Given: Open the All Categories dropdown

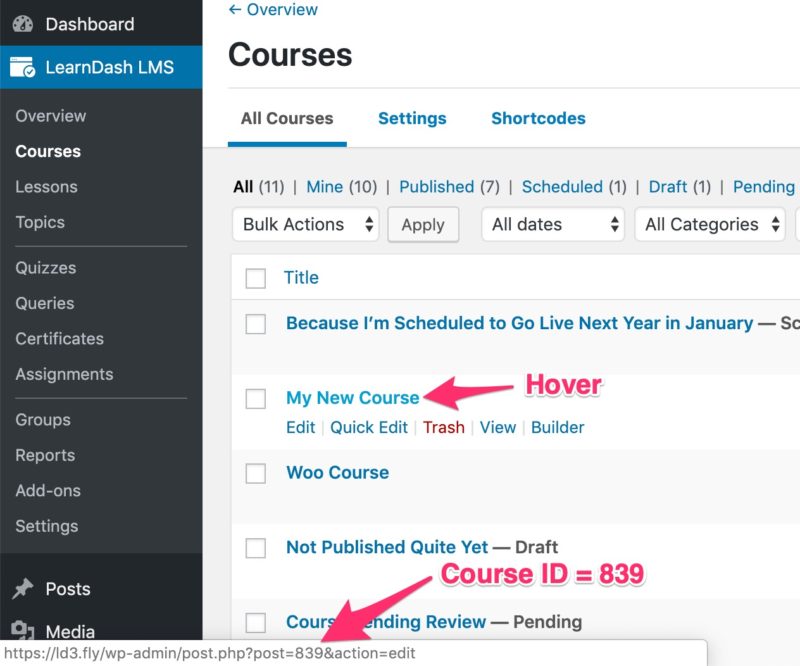Looking at the screenshot, I should [710, 224].
